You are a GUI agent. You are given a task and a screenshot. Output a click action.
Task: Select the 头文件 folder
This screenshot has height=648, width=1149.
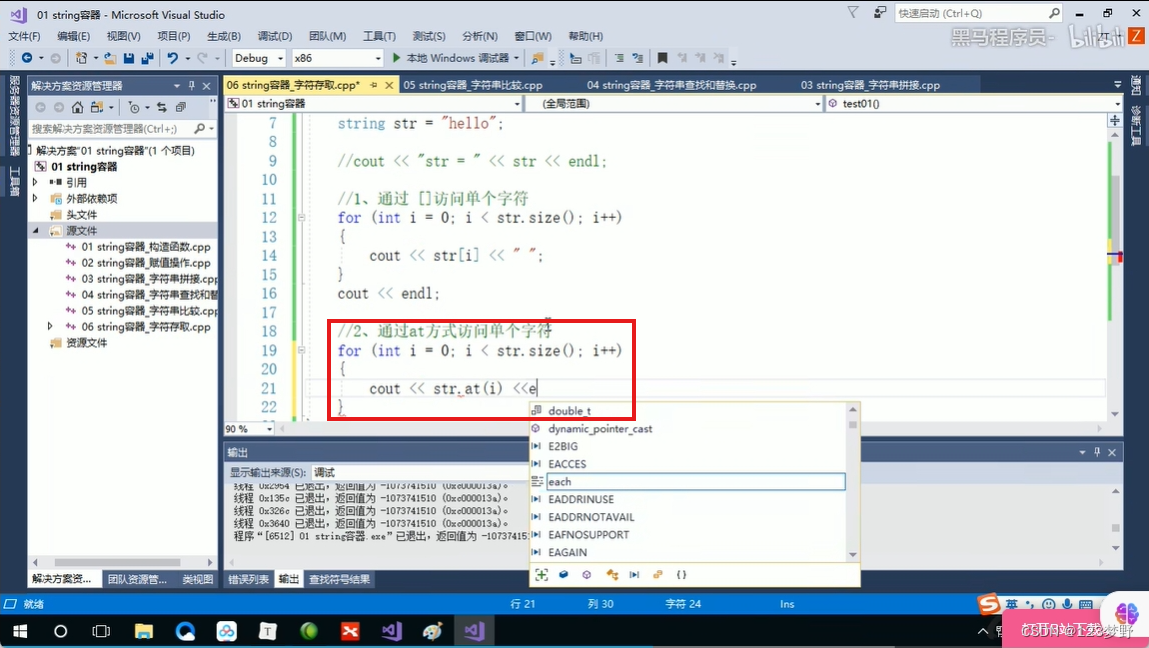[81, 214]
